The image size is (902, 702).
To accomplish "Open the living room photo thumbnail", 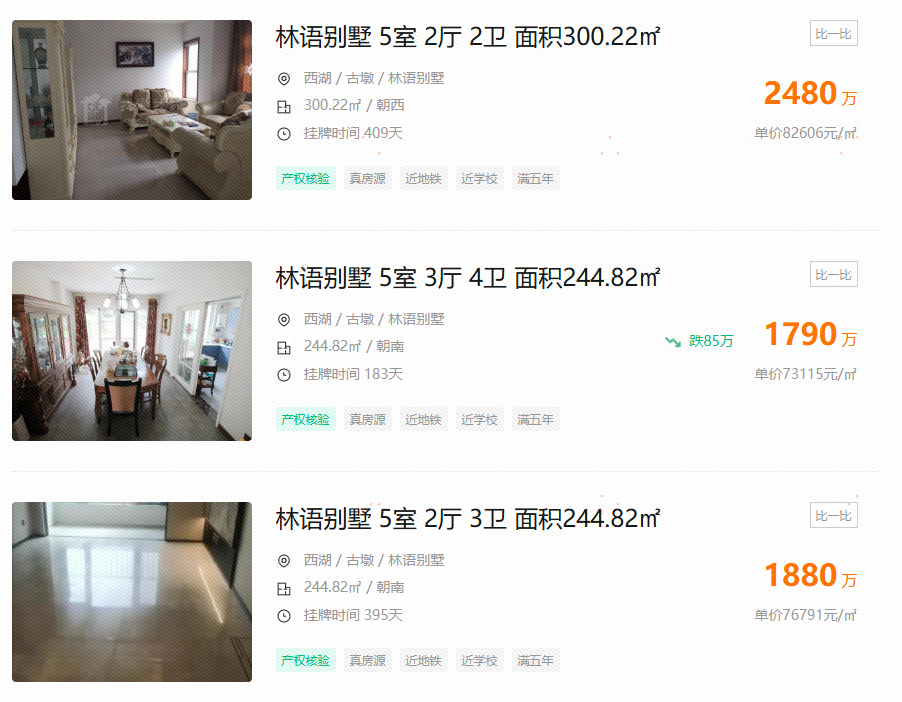I will (x=132, y=110).
